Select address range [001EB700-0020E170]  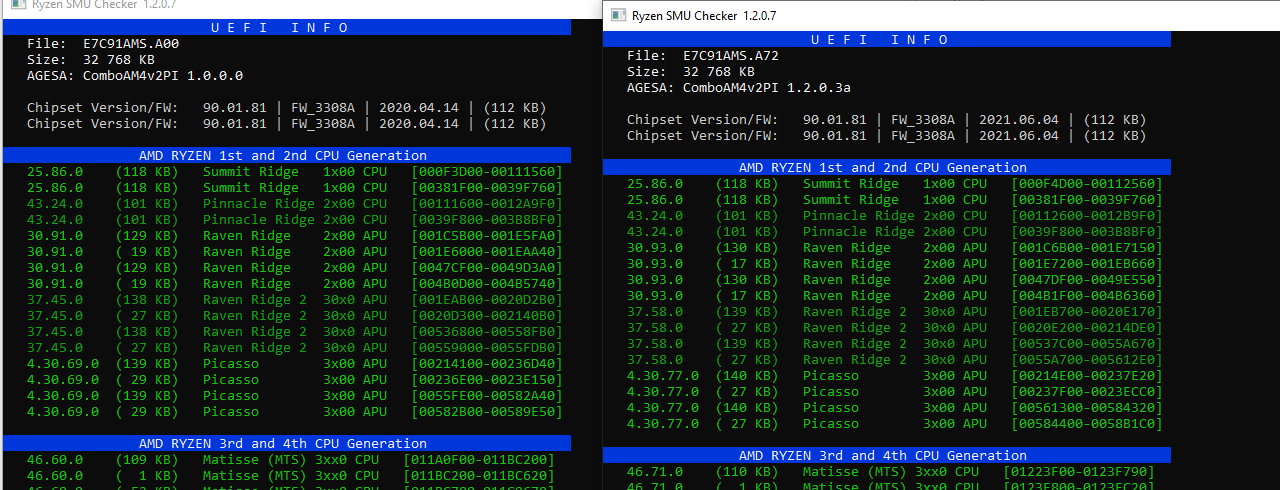tap(1087, 312)
